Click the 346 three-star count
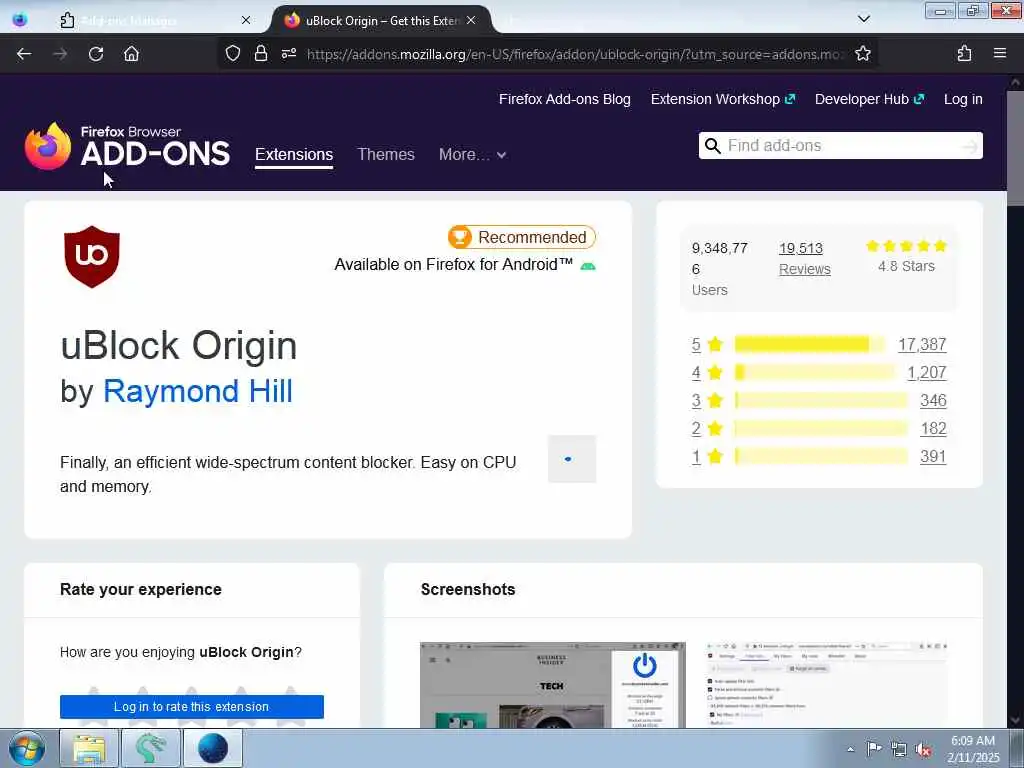 point(933,400)
